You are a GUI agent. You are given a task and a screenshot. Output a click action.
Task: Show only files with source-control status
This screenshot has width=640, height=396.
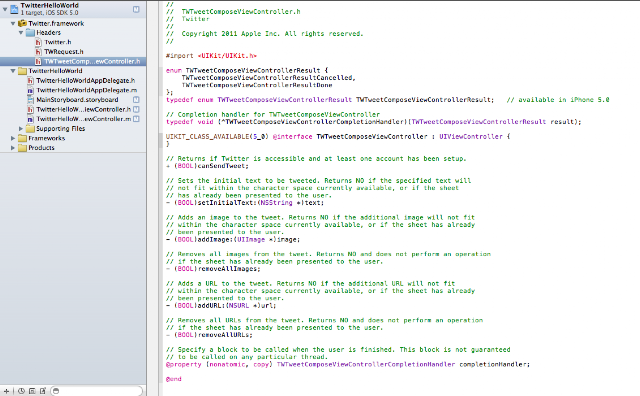32,391
